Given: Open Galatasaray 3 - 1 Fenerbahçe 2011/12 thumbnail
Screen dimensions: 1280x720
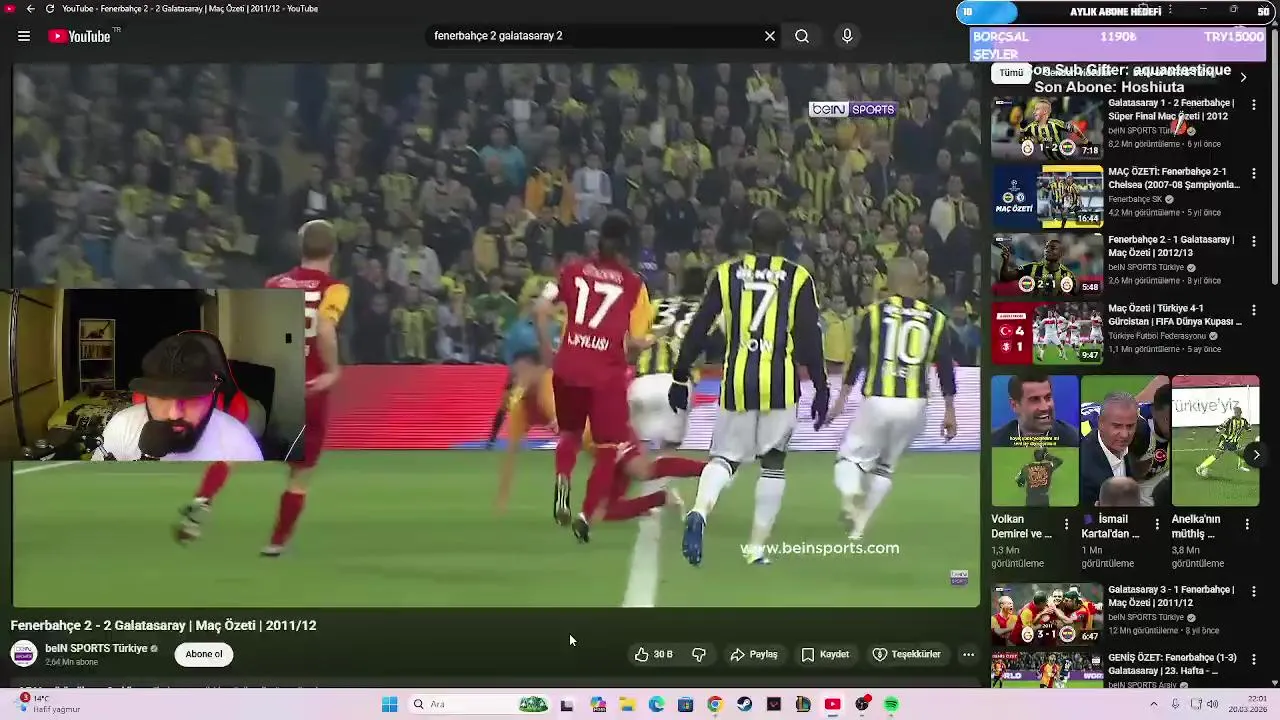Looking at the screenshot, I should pyautogui.click(x=1047, y=614).
